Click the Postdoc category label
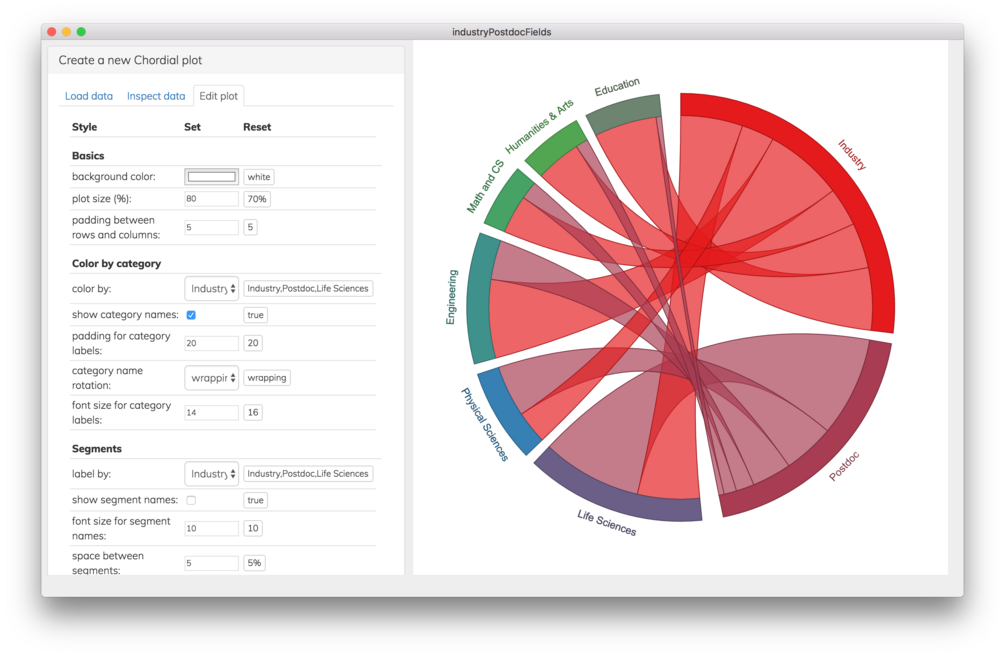 (844, 466)
